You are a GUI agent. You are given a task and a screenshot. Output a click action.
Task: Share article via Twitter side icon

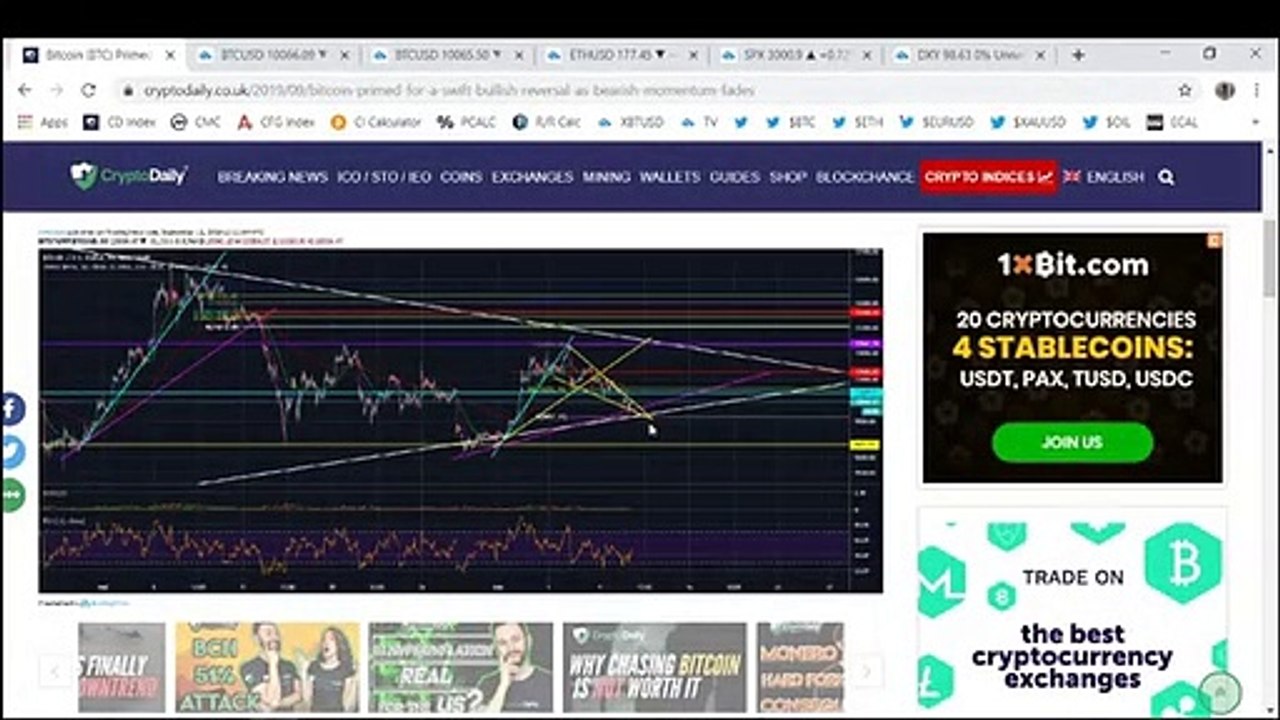click(x=11, y=452)
